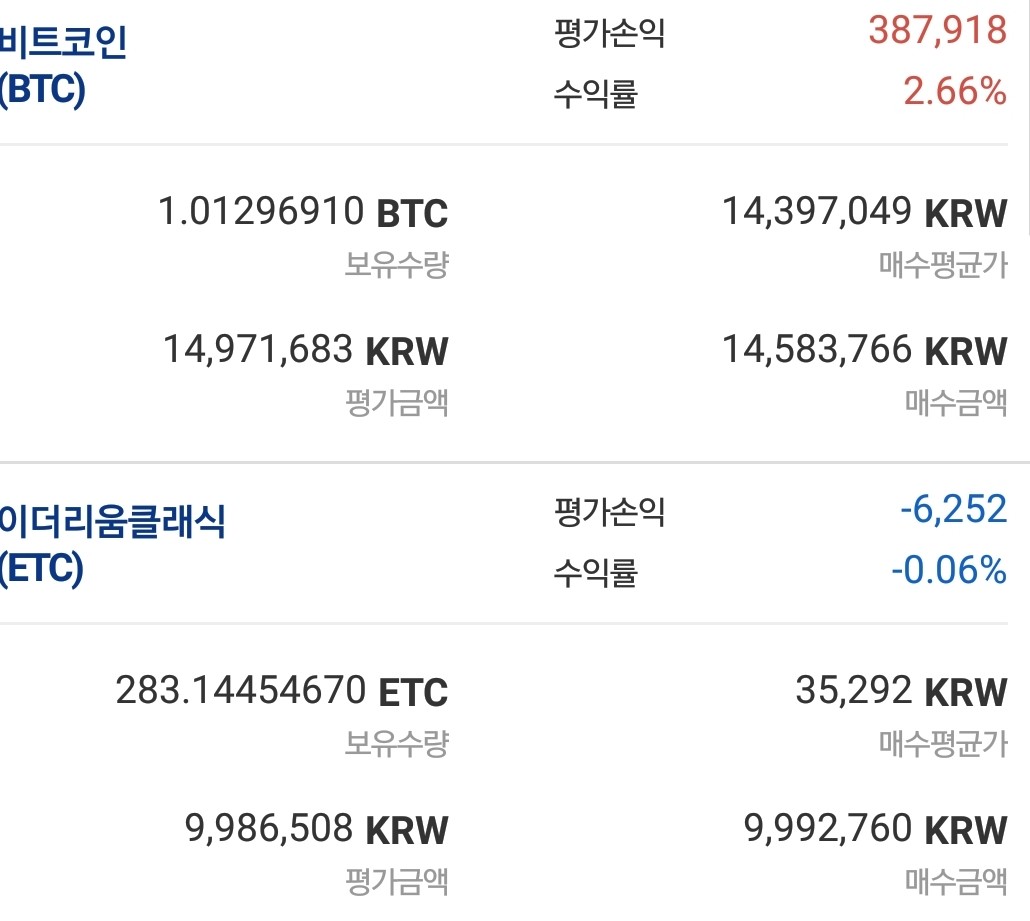Select the 1.01296910 BTC holding quantity
Screen dimensions: 1030x921
(303, 213)
